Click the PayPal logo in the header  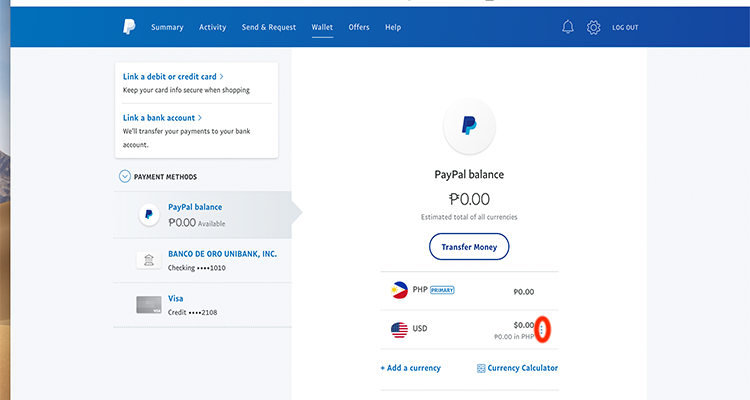pos(129,27)
